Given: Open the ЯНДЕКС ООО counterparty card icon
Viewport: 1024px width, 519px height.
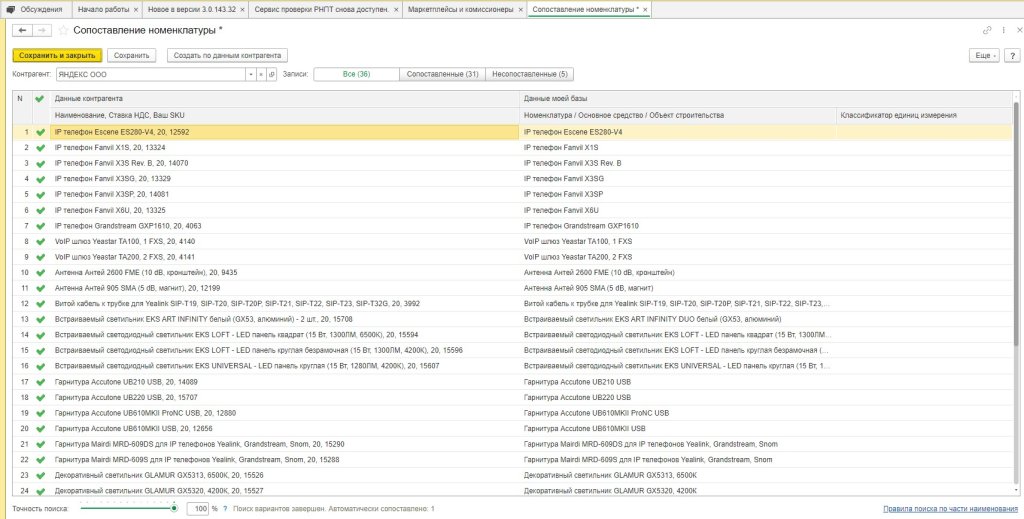Looking at the screenshot, I should tap(272, 74).
